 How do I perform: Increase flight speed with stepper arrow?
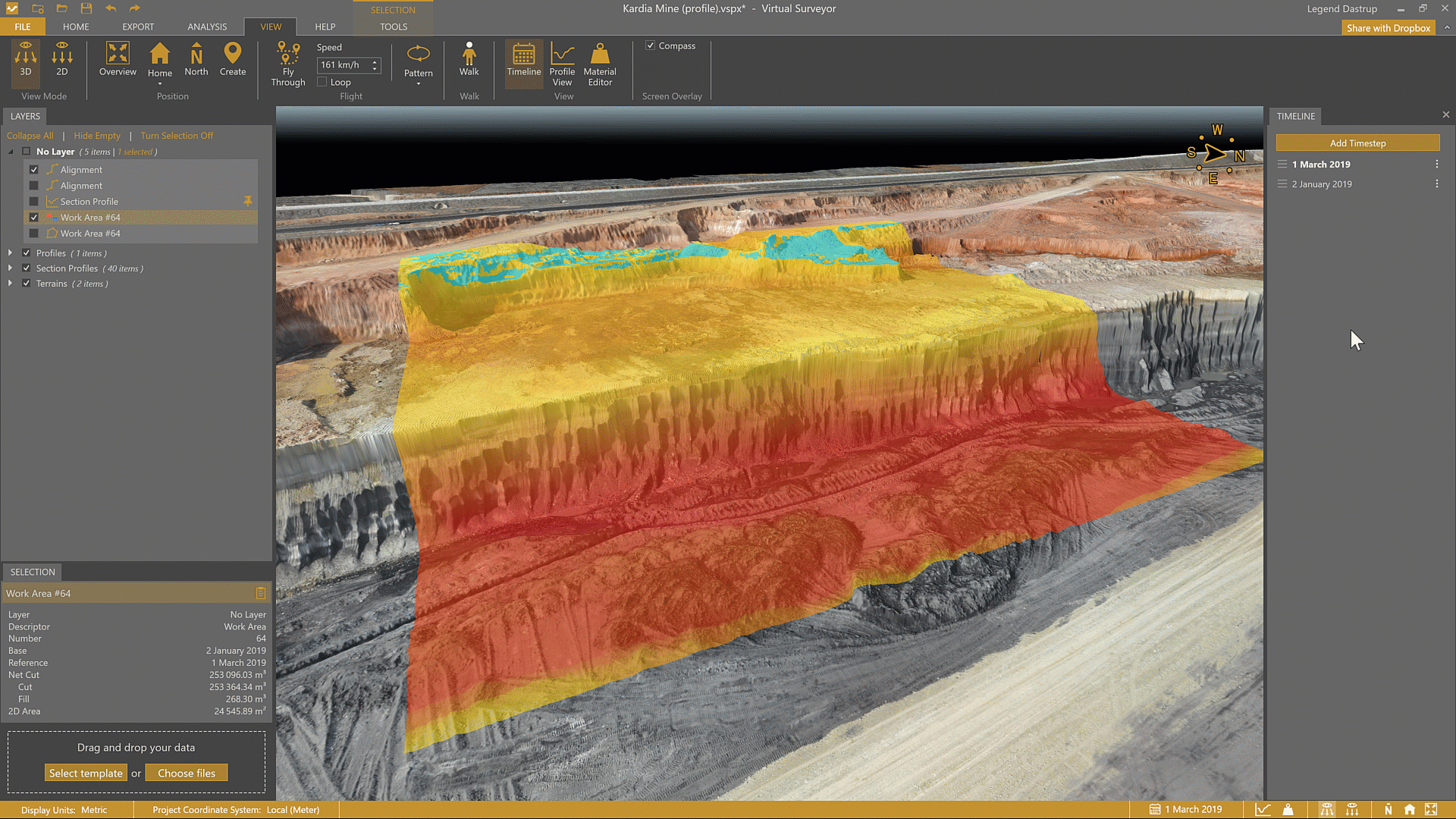point(375,61)
